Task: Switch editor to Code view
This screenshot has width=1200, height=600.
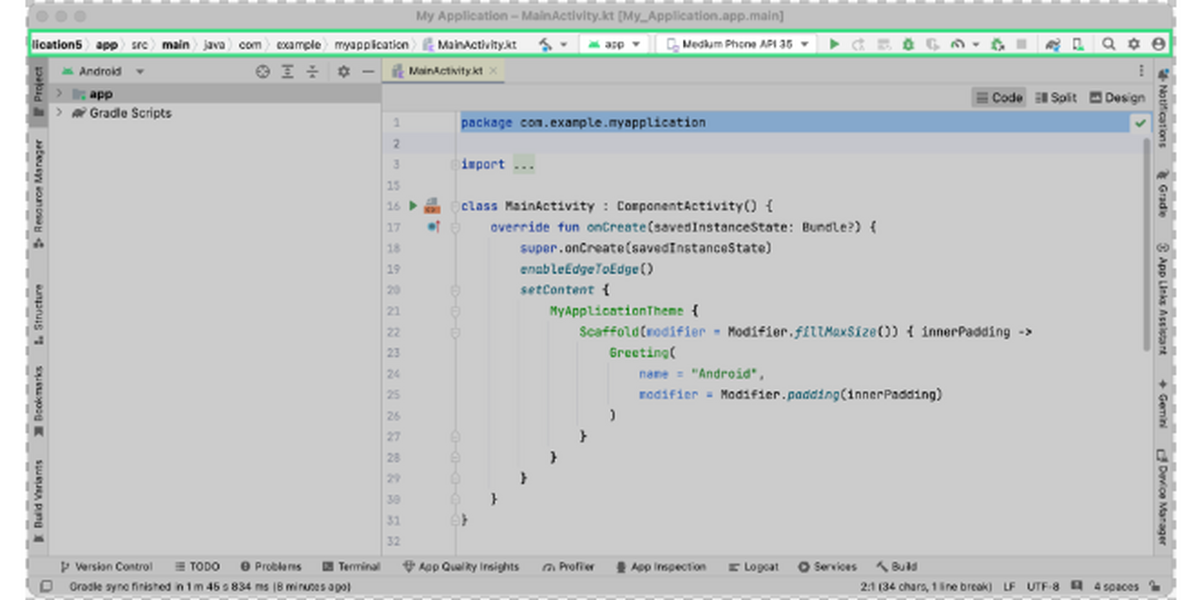Action: pyautogui.click(x=999, y=97)
